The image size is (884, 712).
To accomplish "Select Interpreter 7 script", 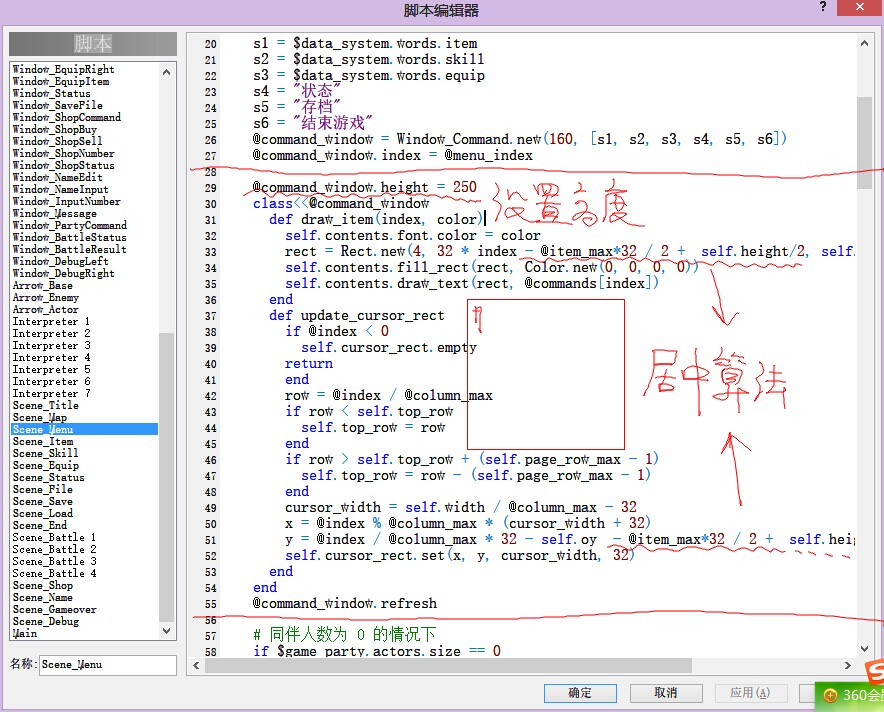I will click(51, 393).
